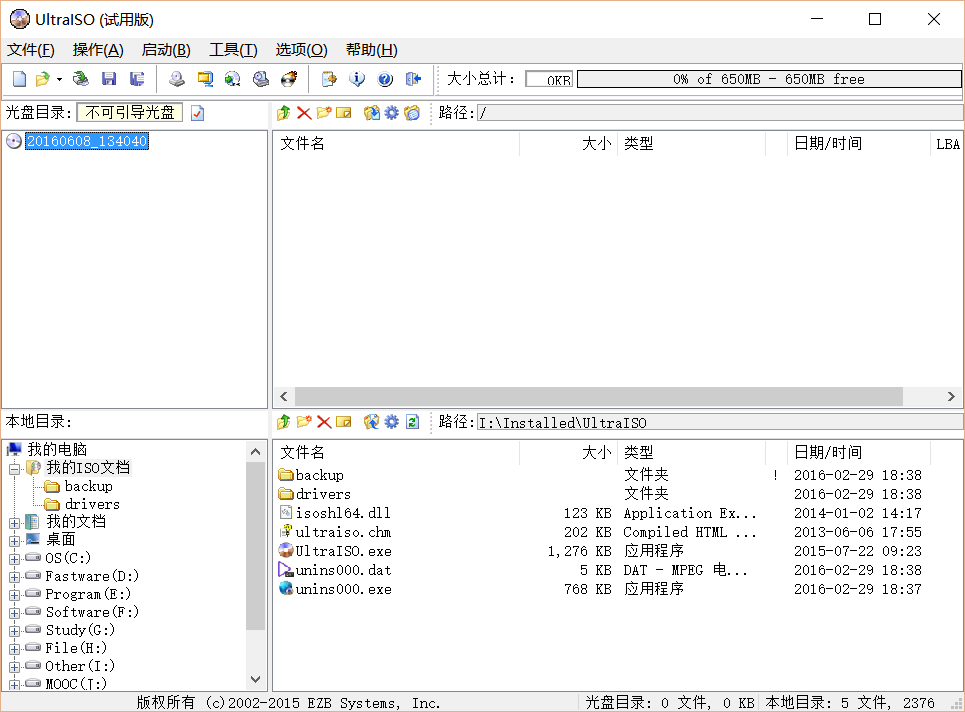Click the blue Info icon in toolbar
Screen dimensions: 965x712
357,79
